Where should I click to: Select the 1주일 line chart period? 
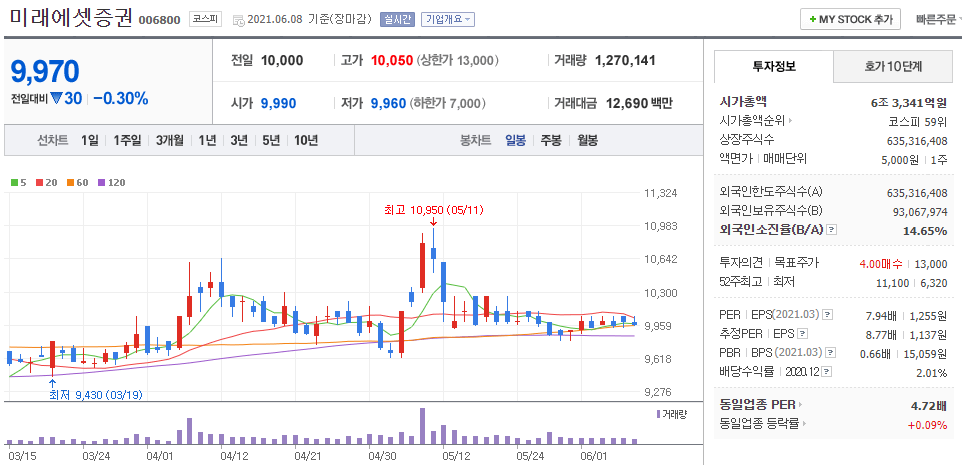[x=127, y=140]
